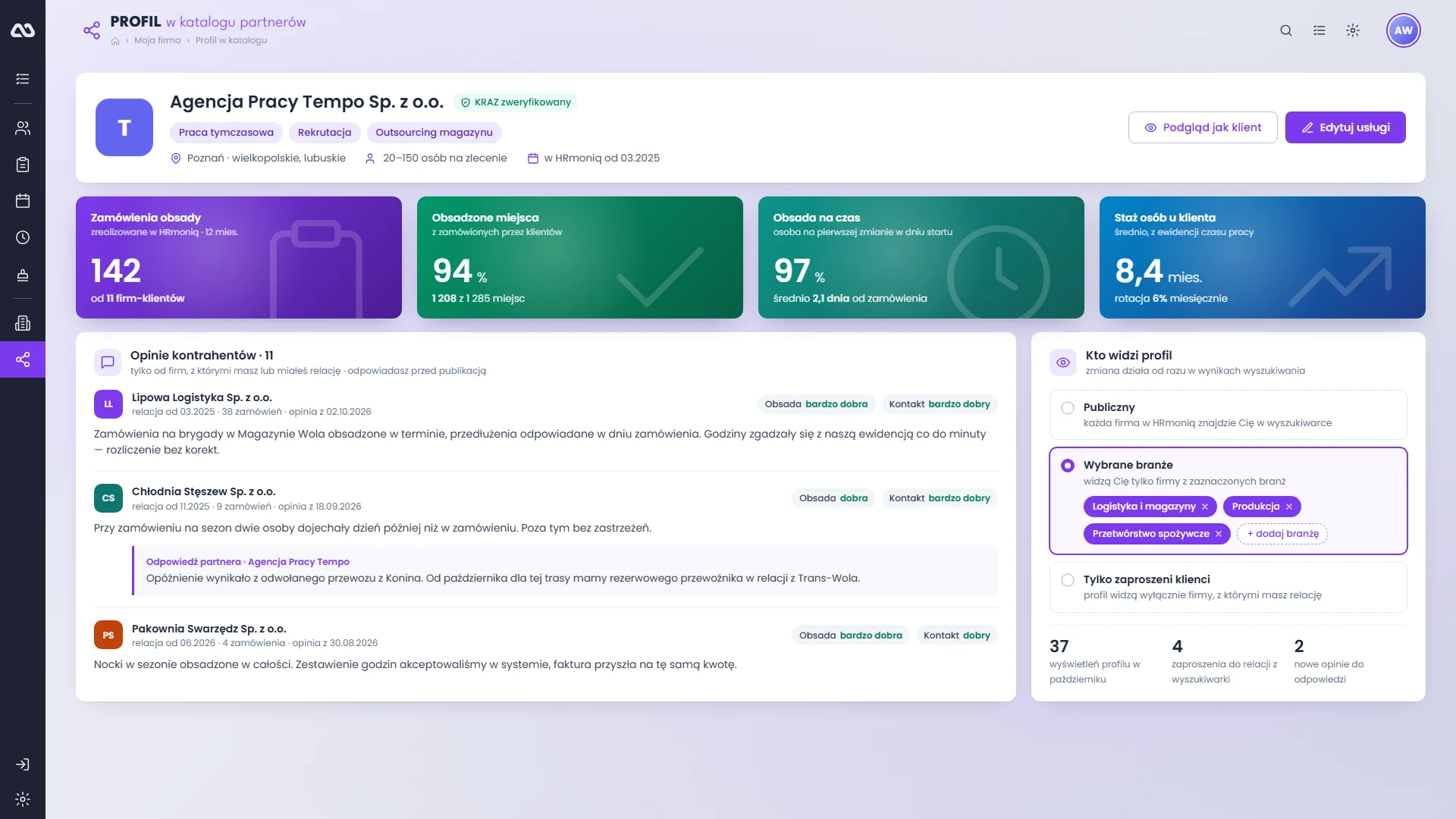Viewport: 1456px width, 819px height.
Task: Open the search icon in top bar
Action: tap(1286, 30)
